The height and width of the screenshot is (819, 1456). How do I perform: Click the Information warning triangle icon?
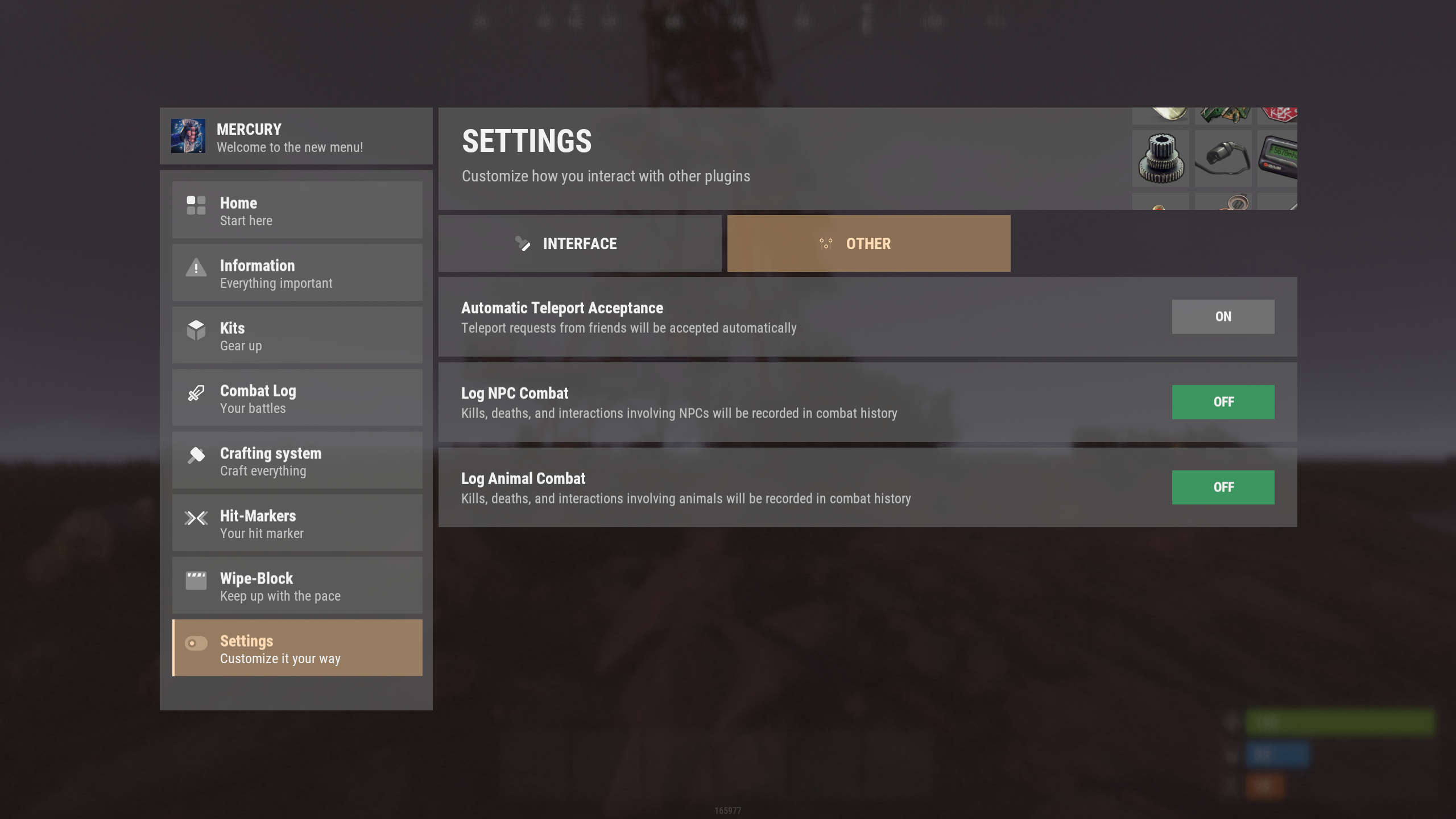196,267
